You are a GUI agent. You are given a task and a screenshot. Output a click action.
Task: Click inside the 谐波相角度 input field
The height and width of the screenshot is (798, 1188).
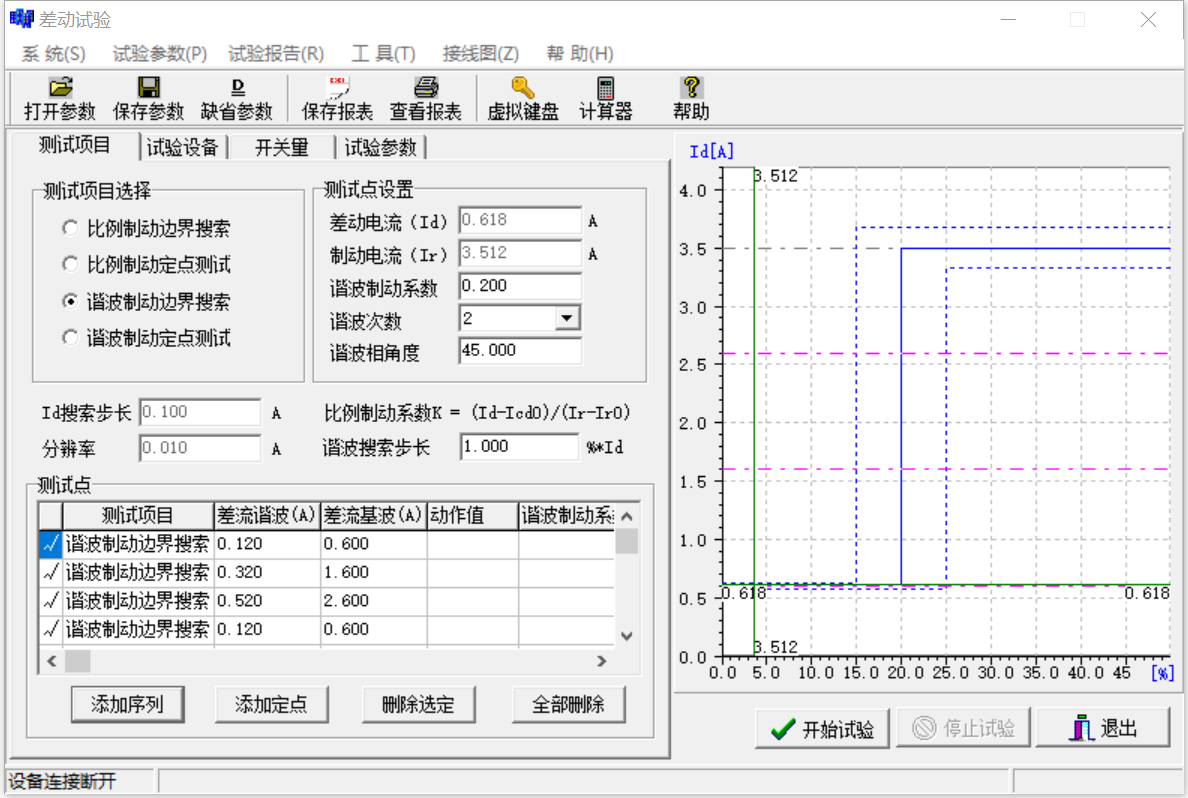519,350
